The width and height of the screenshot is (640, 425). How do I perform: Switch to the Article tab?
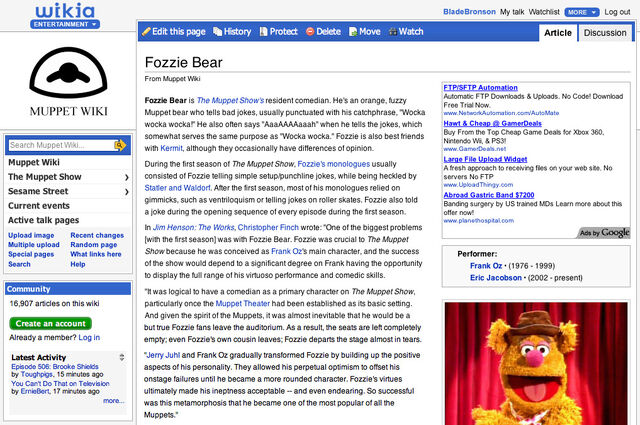point(558,33)
